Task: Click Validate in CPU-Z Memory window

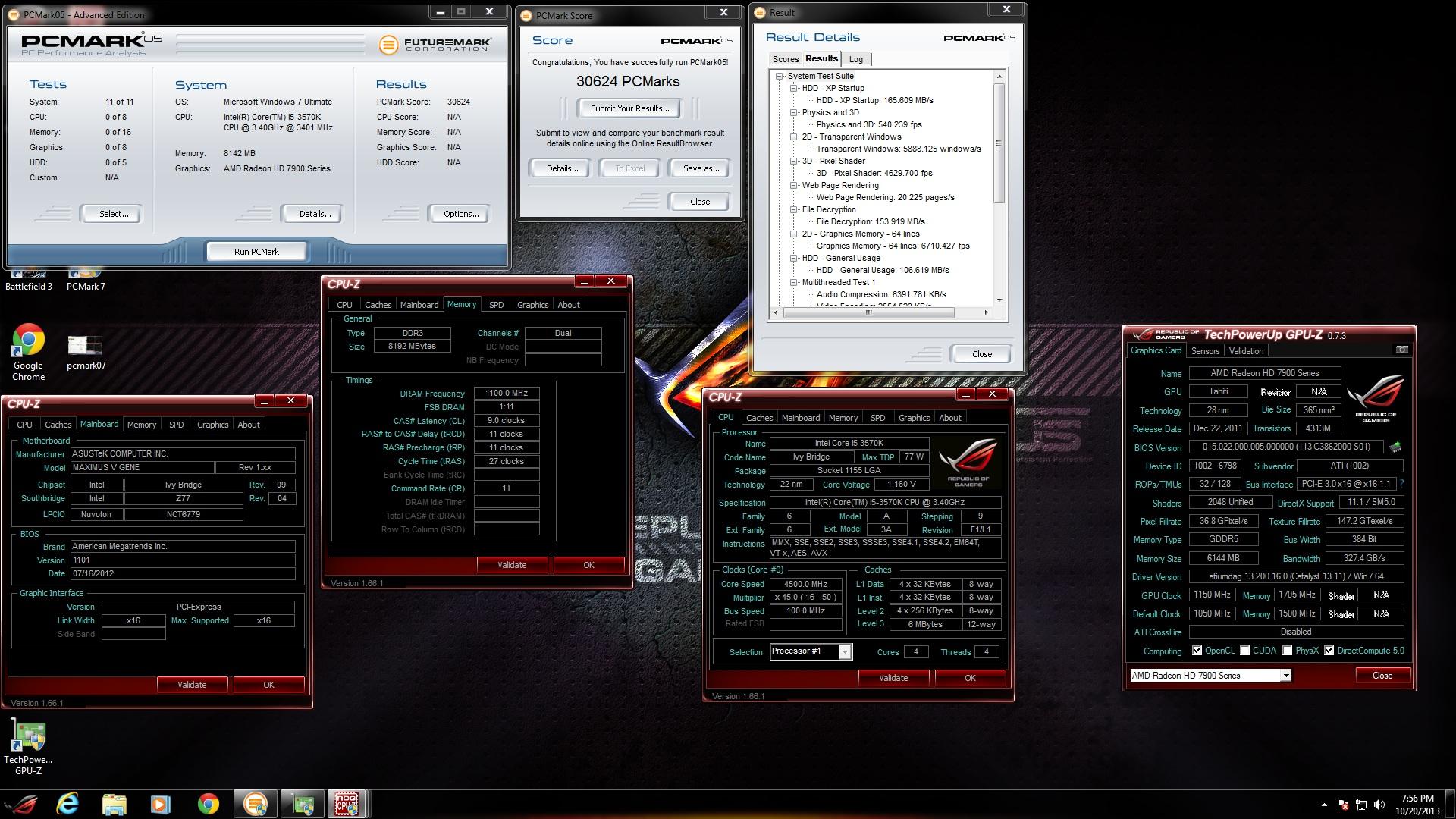Action: pyautogui.click(x=512, y=565)
